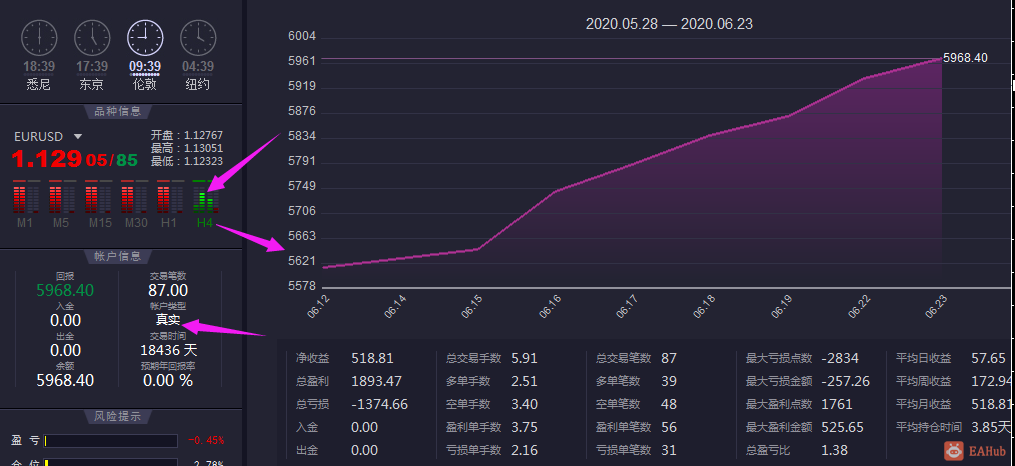The width and height of the screenshot is (1015, 466).
Task: Click the green H4 signal bars
Action: (205, 197)
